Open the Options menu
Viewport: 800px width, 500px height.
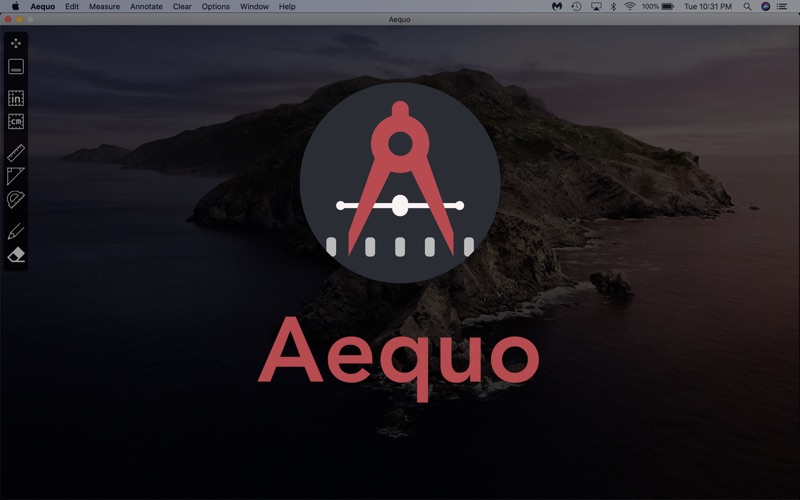tap(216, 7)
